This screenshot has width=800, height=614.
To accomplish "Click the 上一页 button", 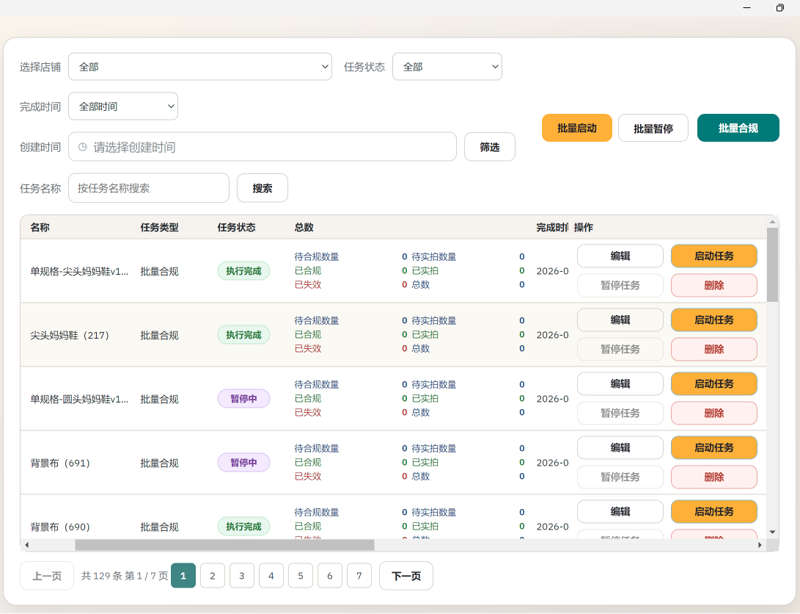I will coord(47,576).
